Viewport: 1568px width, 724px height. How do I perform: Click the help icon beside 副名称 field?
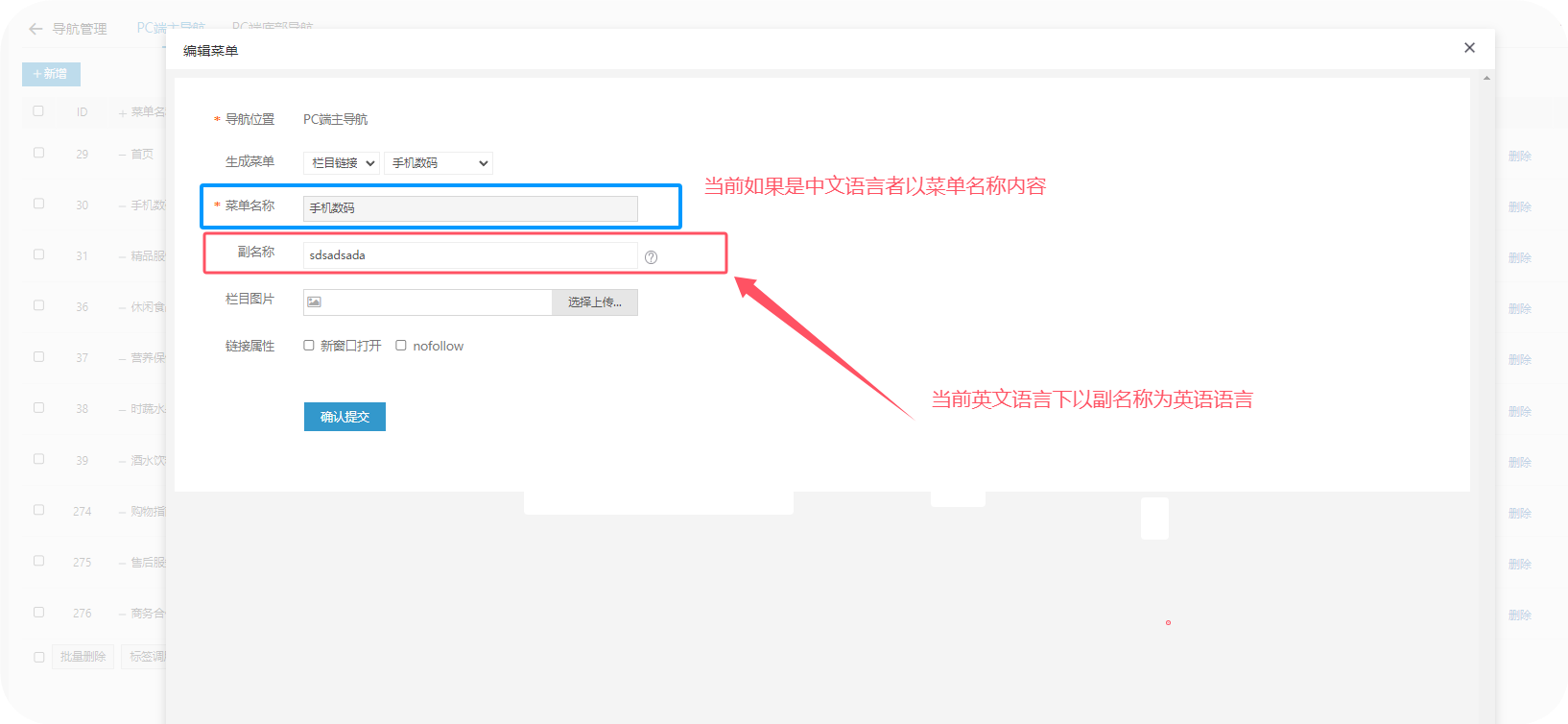pos(651,257)
